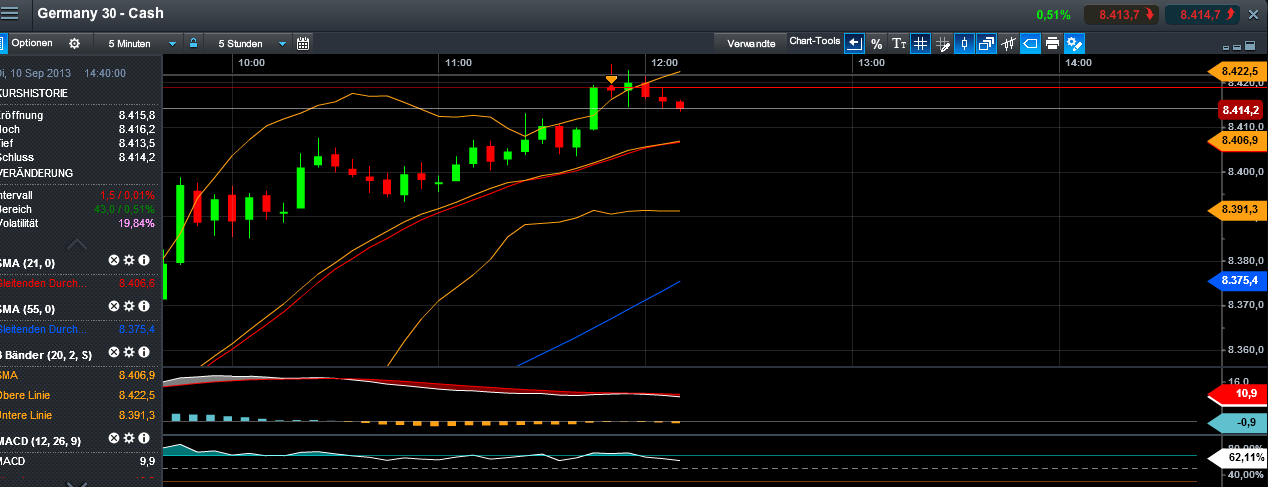The image size is (1268, 487).
Task: Select the 10,9 red MACD label
Action: pyautogui.click(x=1237, y=394)
